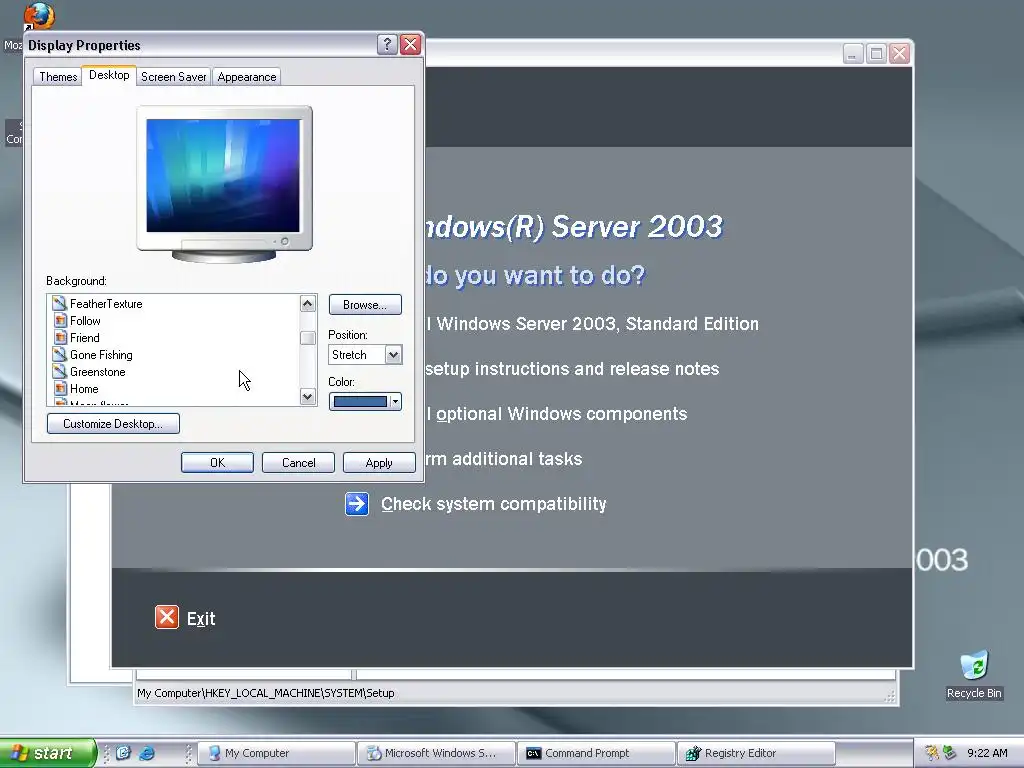The image size is (1024, 768).
Task: Click Windows Server 2003, Standard Edition install link
Action: click(592, 324)
